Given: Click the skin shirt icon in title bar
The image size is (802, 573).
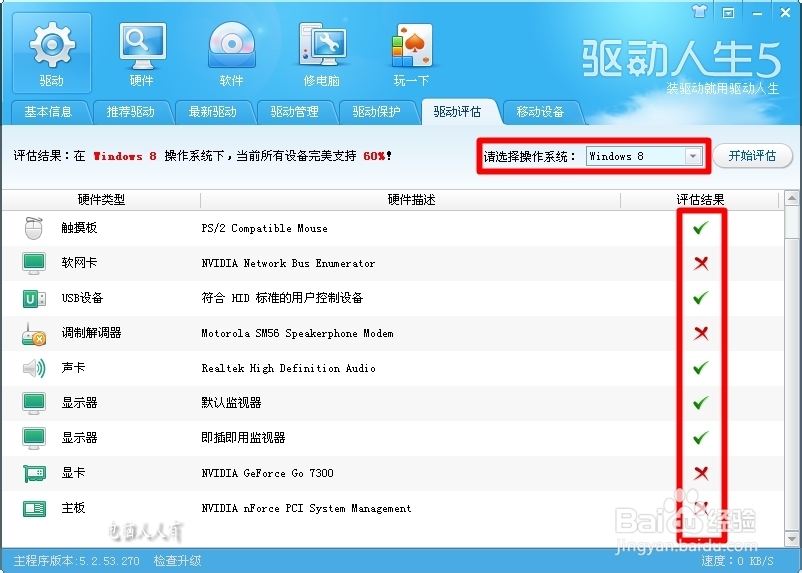Looking at the screenshot, I should pyautogui.click(x=699, y=12).
